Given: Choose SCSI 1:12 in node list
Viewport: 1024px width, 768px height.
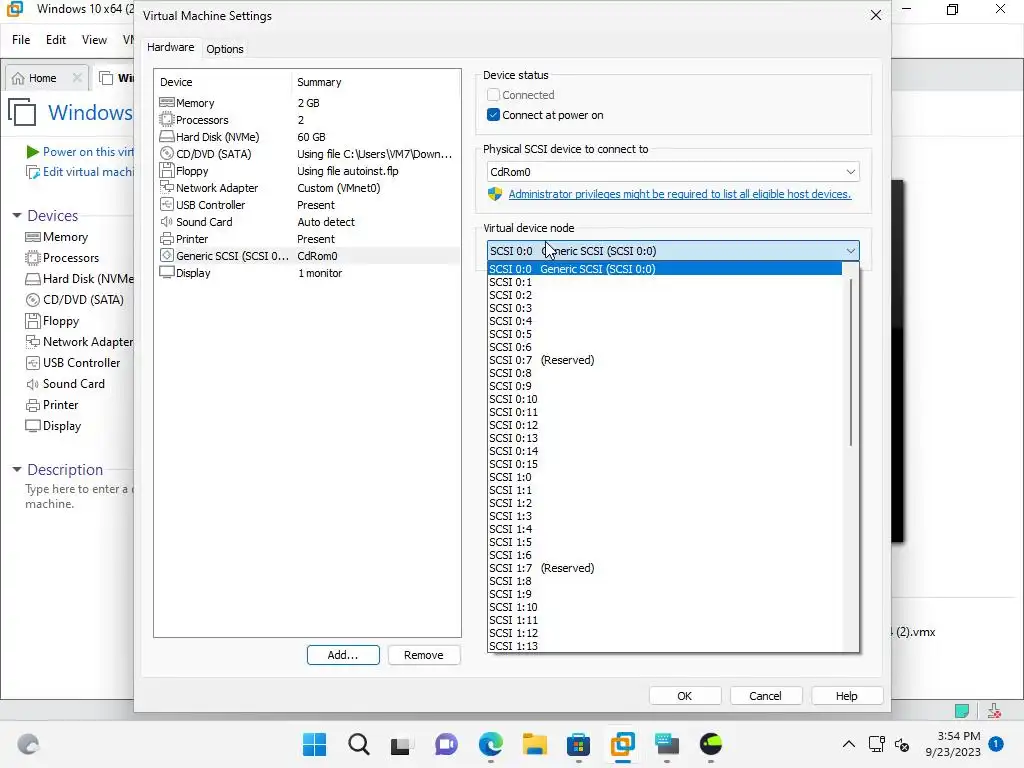Looking at the screenshot, I should pyautogui.click(x=665, y=633).
